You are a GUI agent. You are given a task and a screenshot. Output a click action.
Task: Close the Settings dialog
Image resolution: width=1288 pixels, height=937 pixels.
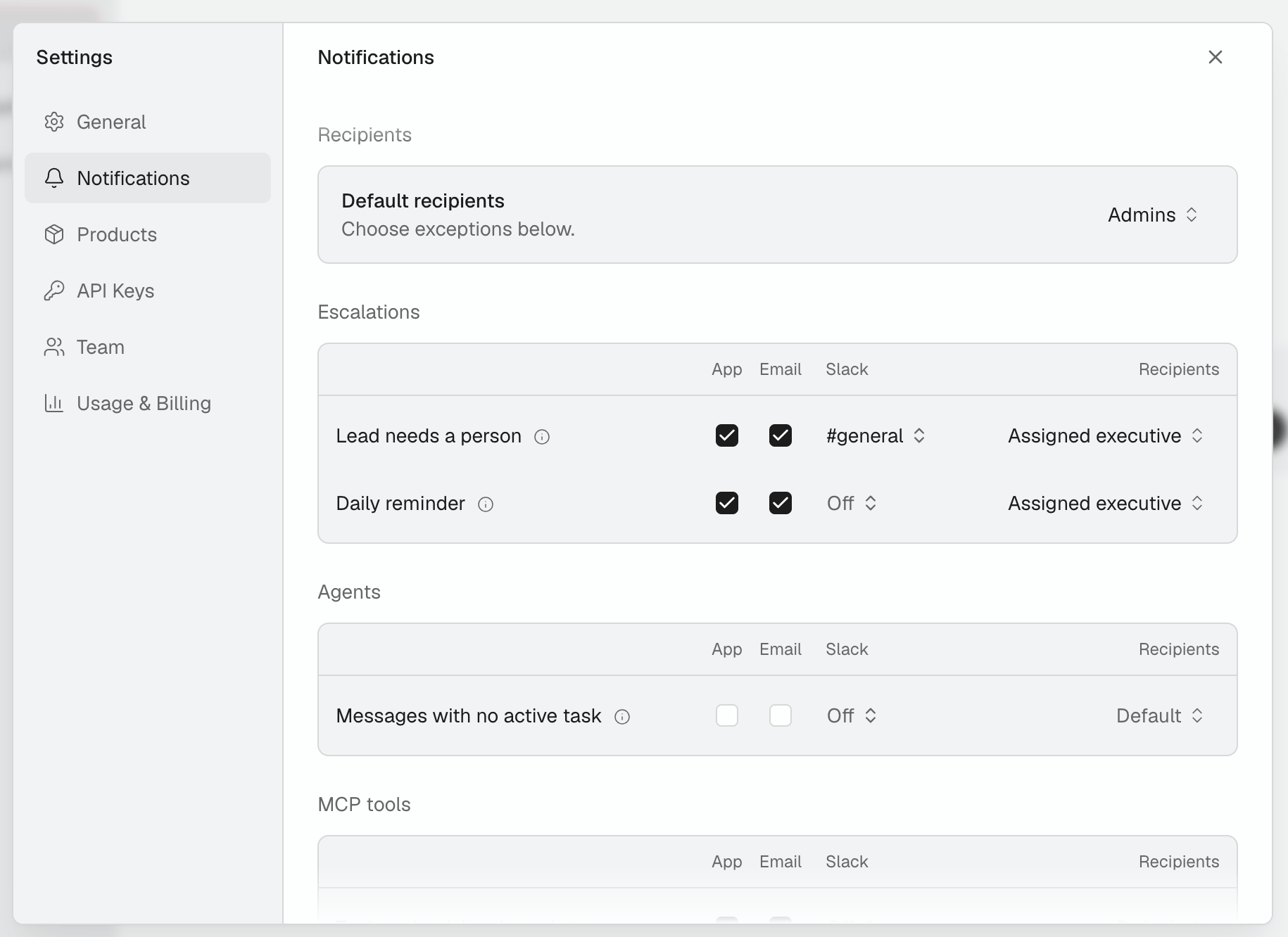click(1216, 57)
